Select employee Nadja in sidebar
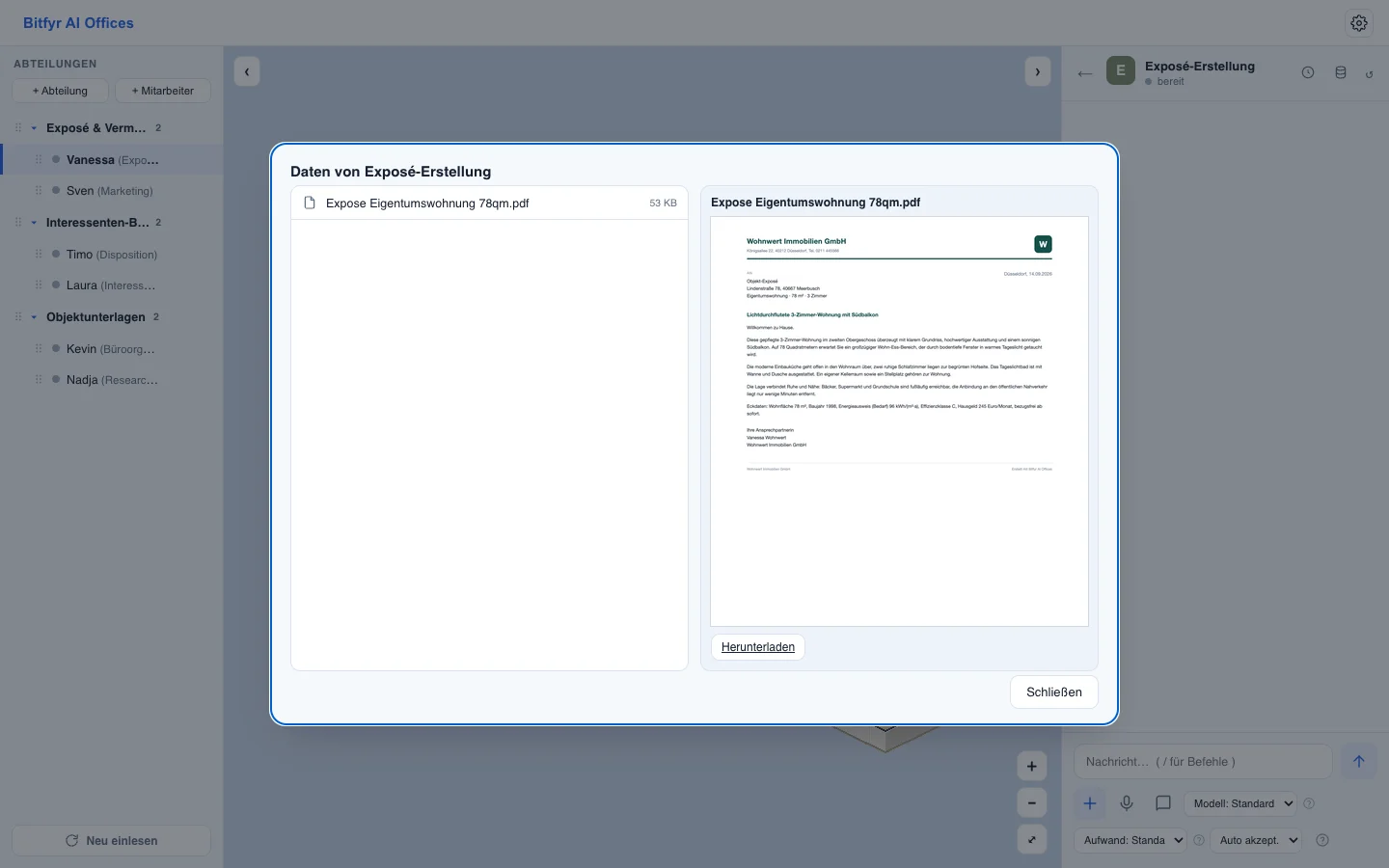 (112, 380)
